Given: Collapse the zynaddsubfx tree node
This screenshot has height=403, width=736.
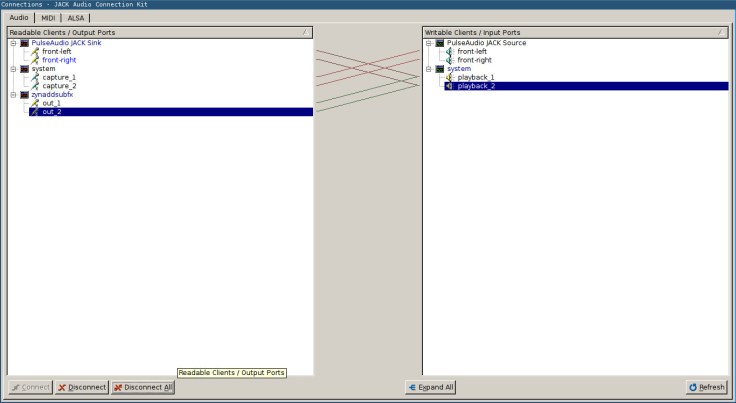Looking at the screenshot, I should point(13,94).
